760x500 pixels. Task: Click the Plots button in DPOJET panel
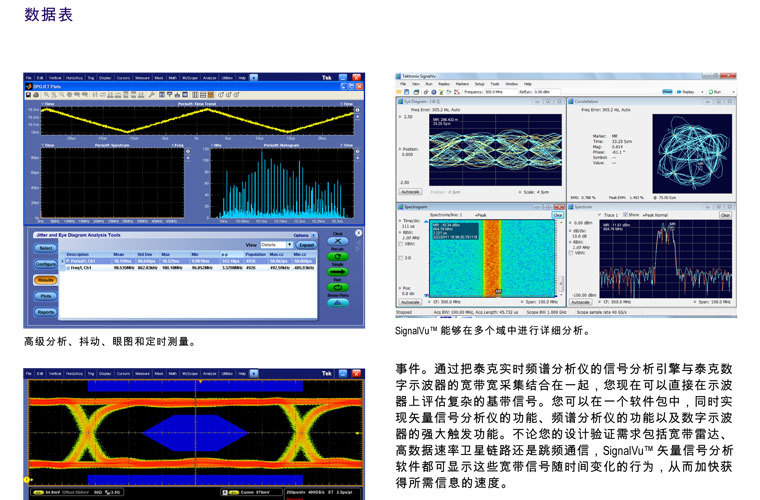[46, 296]
